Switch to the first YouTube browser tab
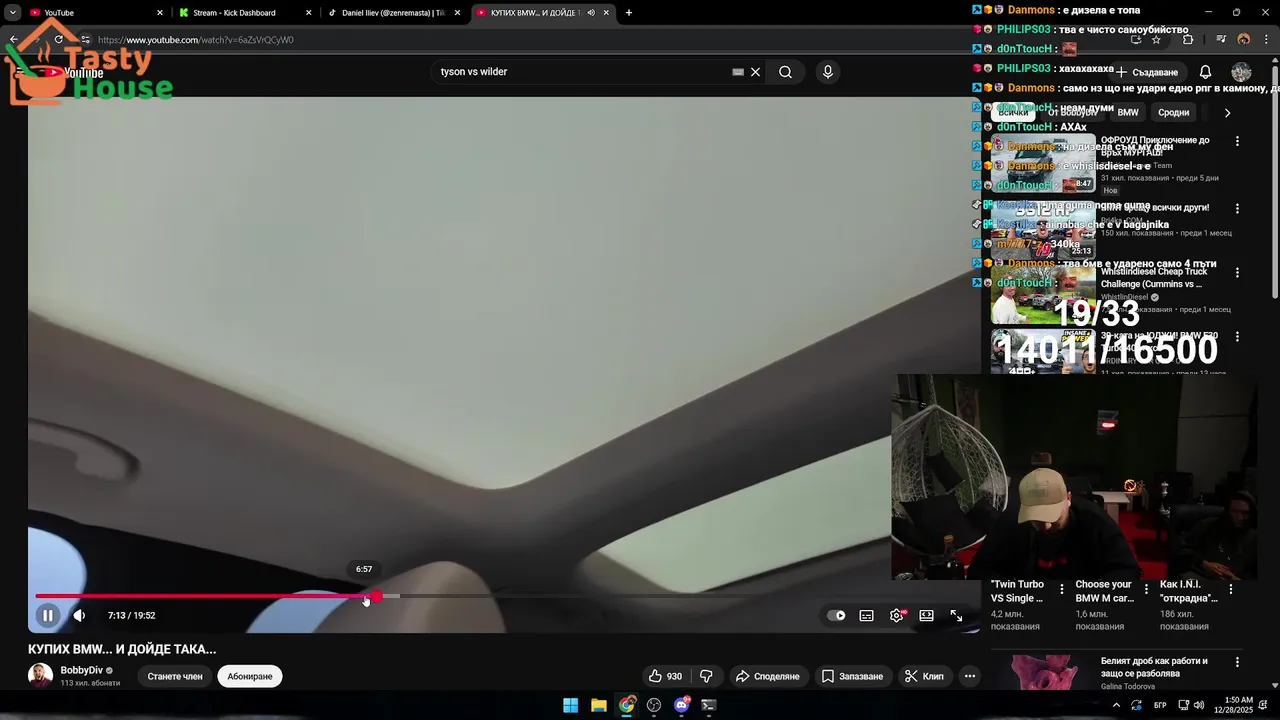 (95, 13)
